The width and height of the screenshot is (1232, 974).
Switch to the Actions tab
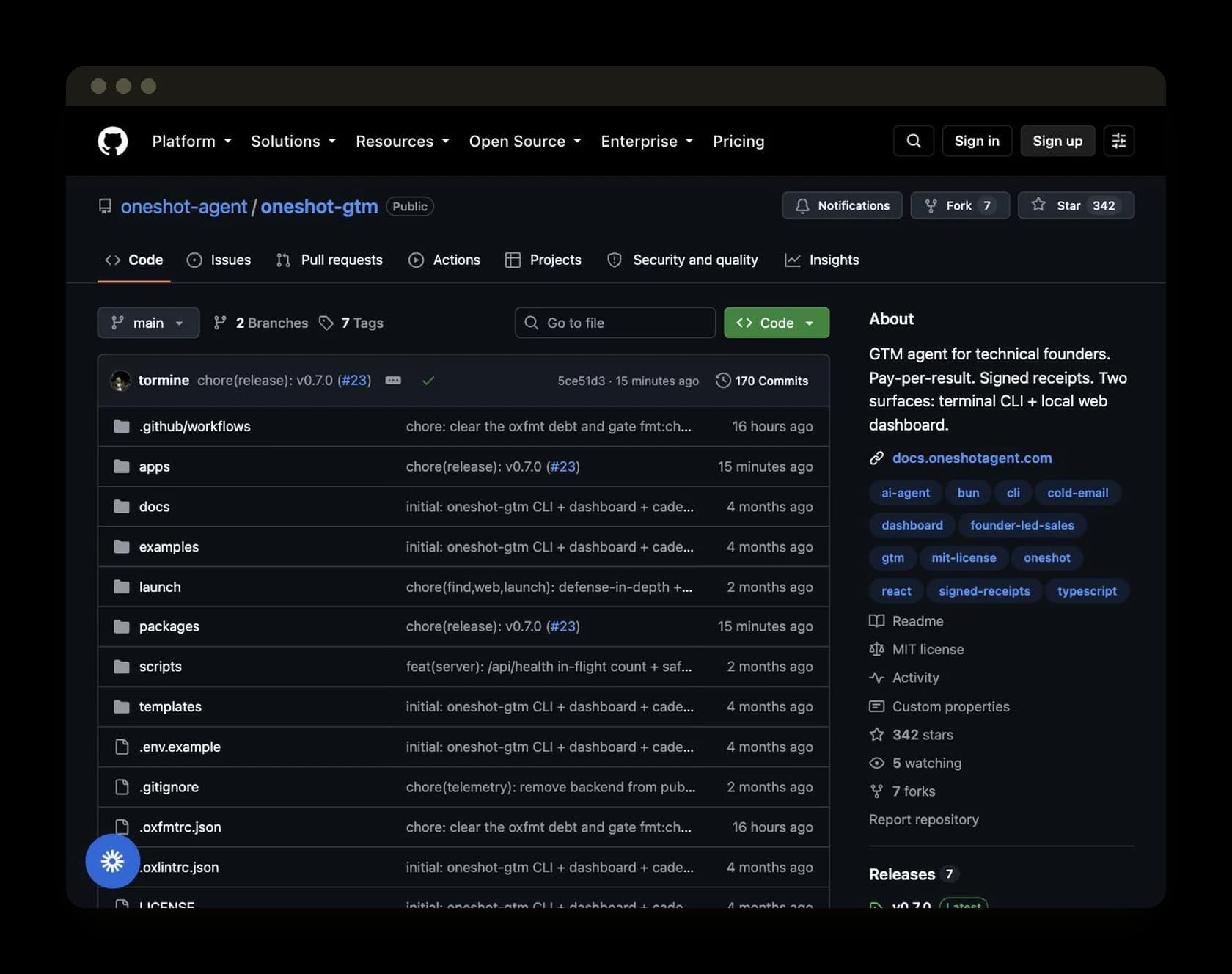[x=444, y=260]
